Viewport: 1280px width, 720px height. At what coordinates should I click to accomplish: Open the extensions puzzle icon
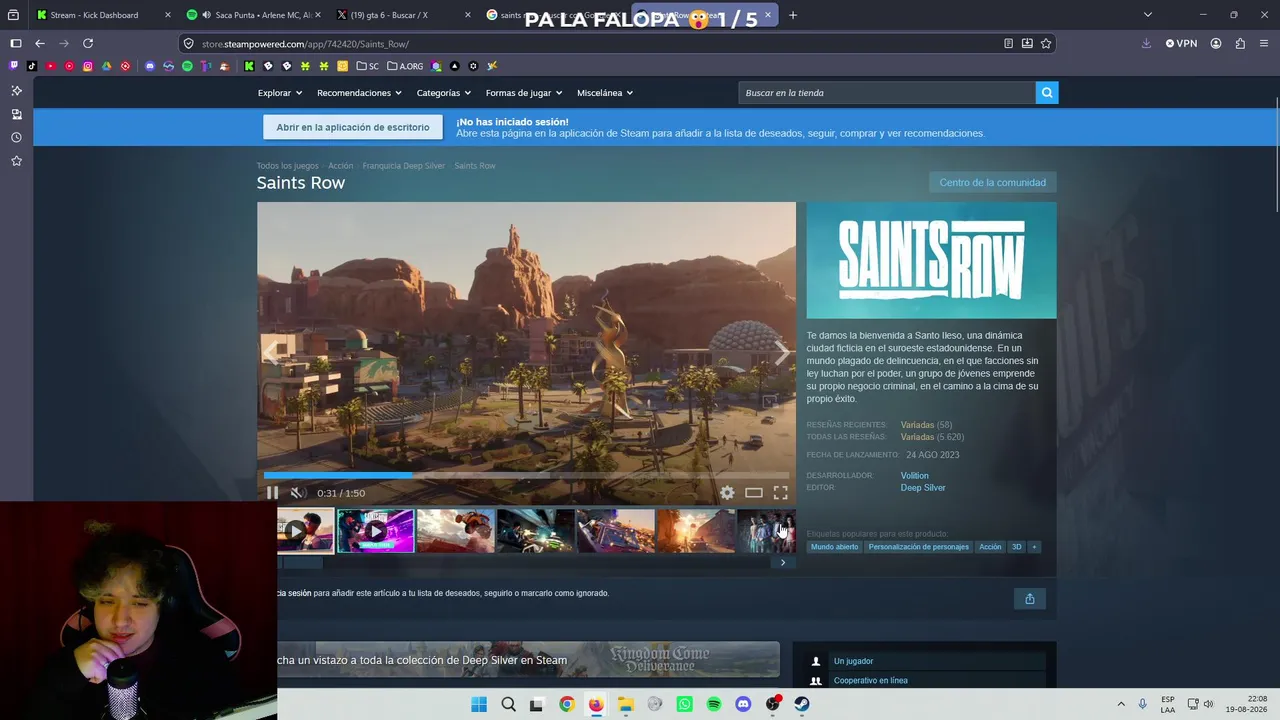coord(1240,44)
